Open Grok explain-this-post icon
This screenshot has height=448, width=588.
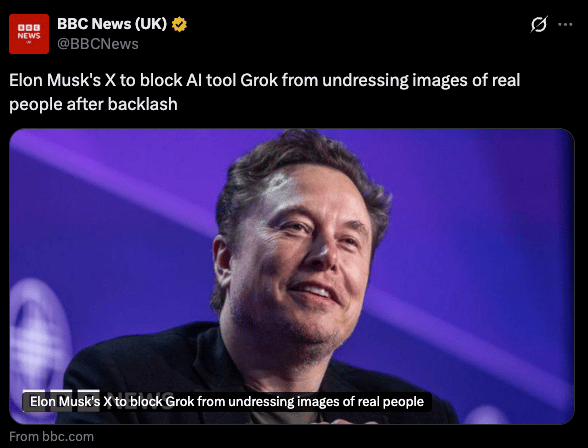point(539,24)
